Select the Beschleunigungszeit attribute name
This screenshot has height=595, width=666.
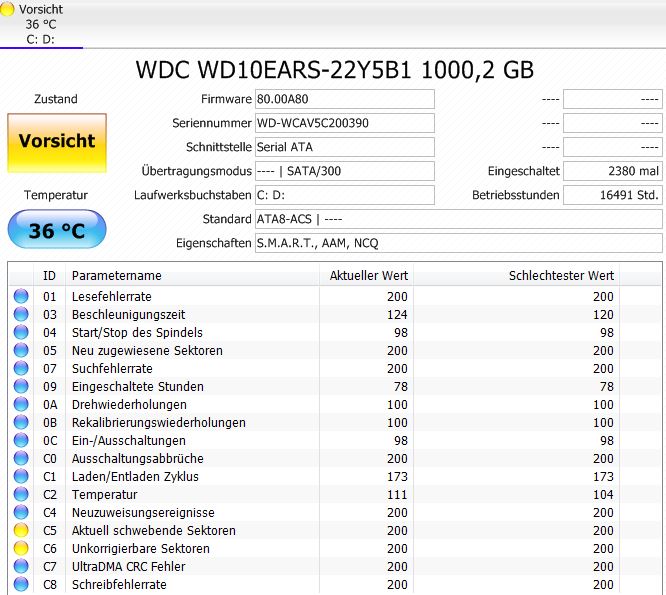pyautogui.click(x=128, y=315)
